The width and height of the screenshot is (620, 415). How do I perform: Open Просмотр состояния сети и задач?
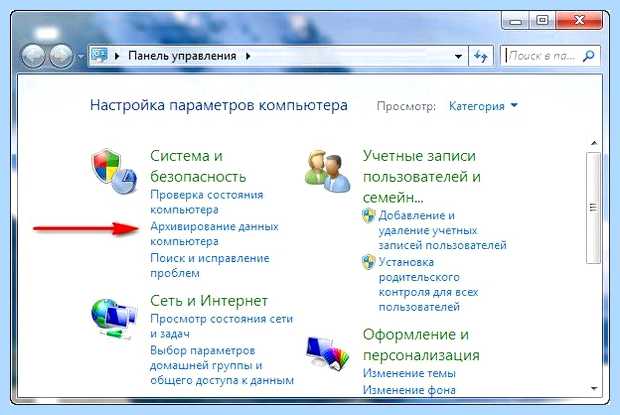coord(222,326)
